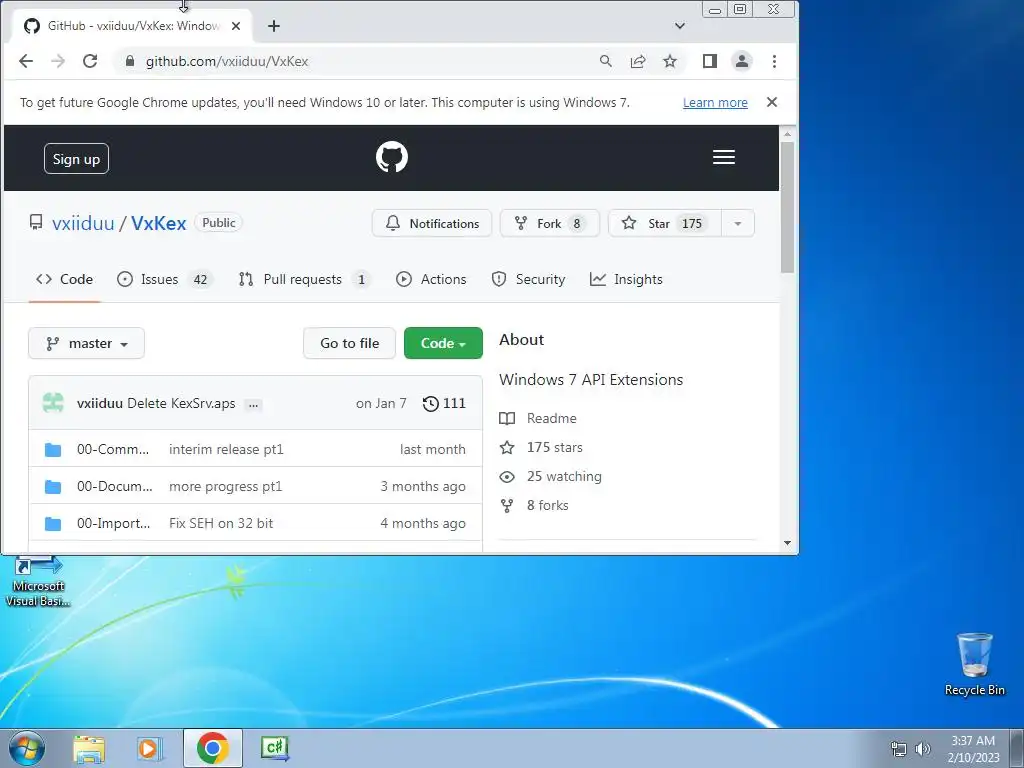Open the Pull requests tab
1024x768 pixels.
304,280
